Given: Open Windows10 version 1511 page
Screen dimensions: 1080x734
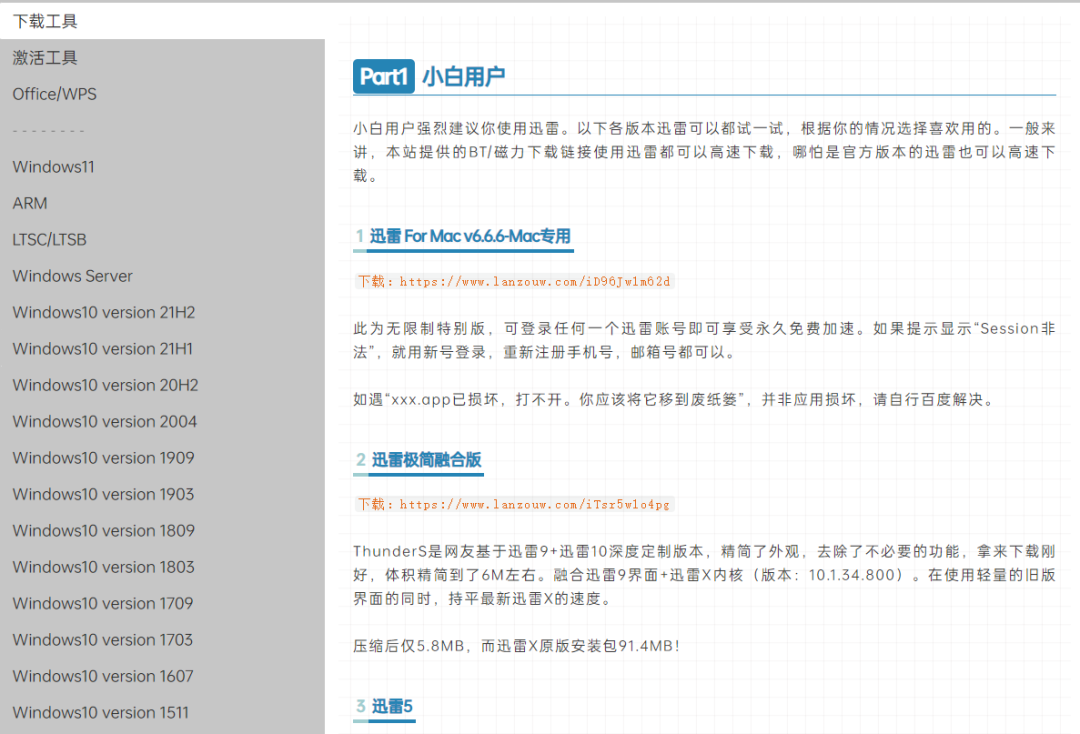Looking at the screenshot, I should (100, 712).
